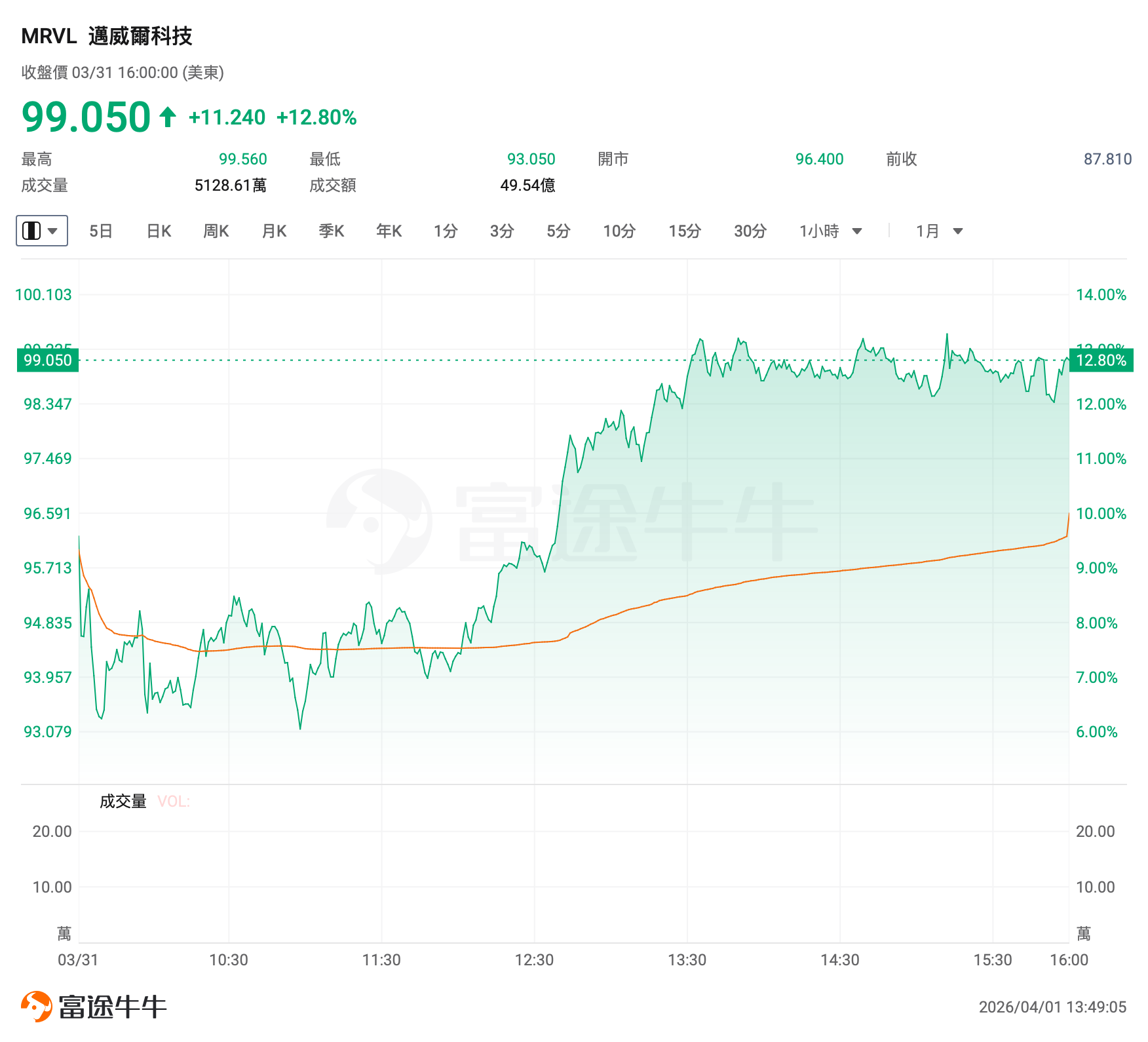Open the chart layout selector icon
Screen dimensions: 1148x1042
(x=31, y=231)
